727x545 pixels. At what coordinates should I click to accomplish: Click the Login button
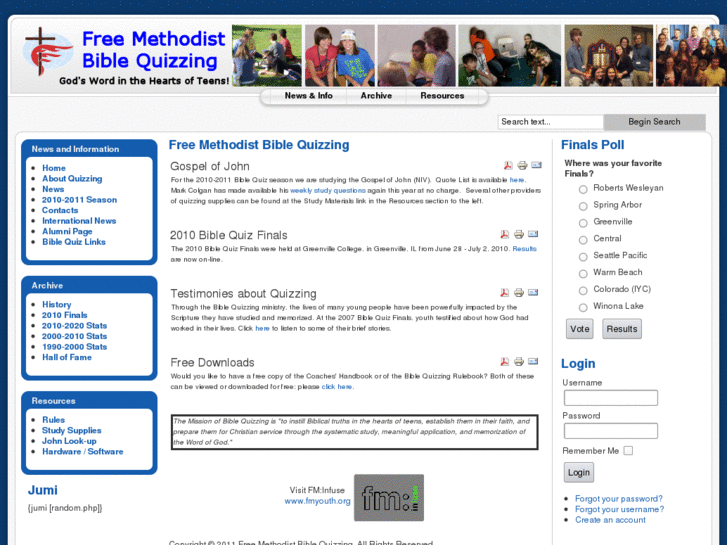pos(579,472)
